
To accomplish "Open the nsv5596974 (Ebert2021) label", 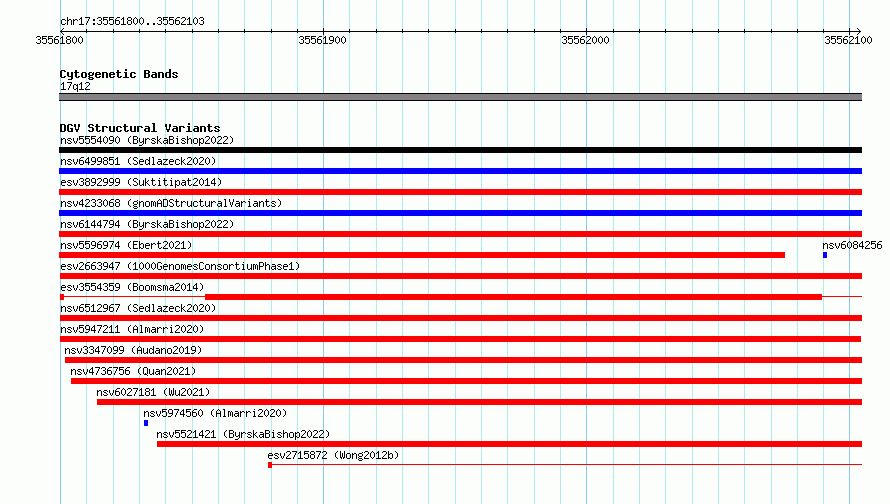I will [x=126, y=245].
